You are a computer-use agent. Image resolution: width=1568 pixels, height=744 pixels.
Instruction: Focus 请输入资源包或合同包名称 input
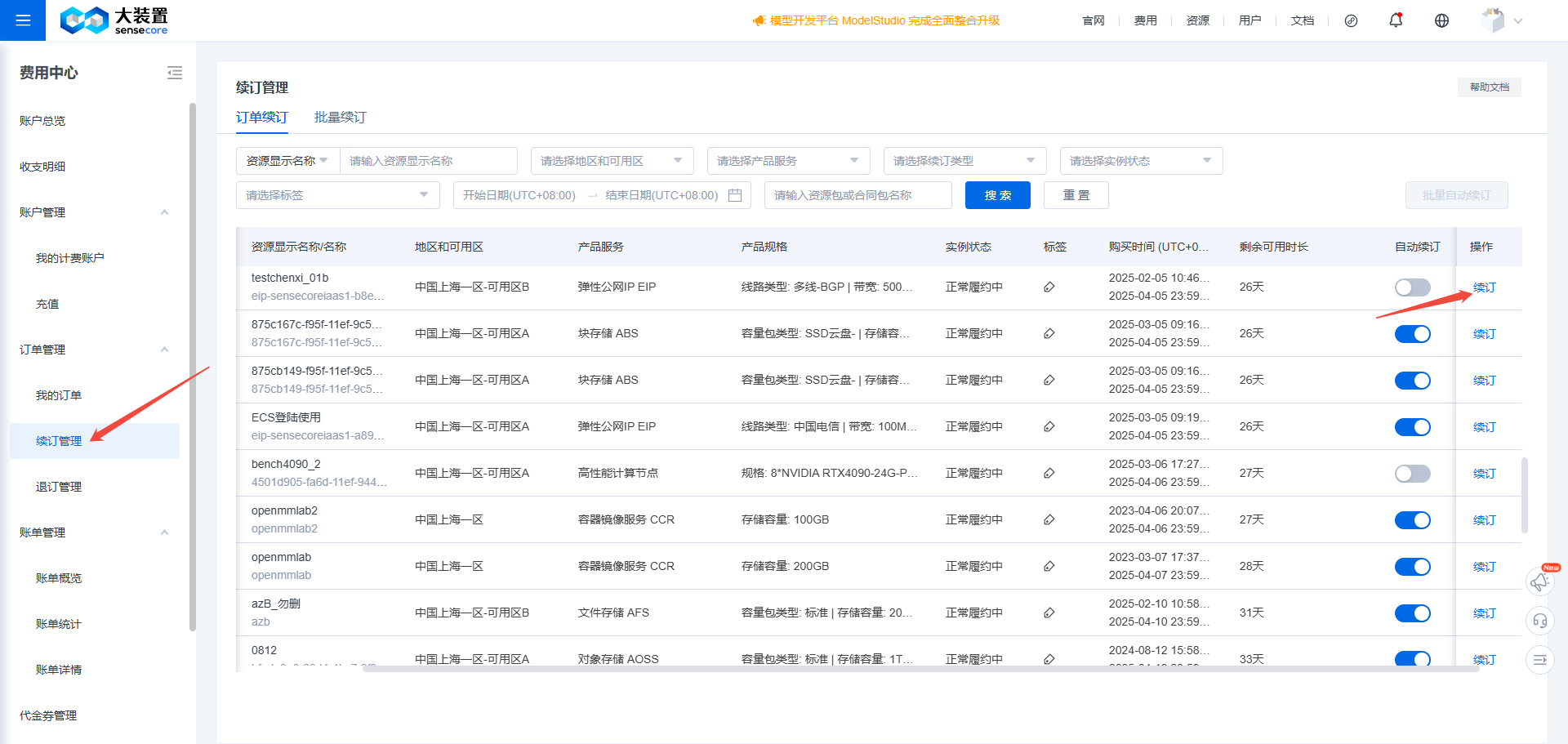858,195
